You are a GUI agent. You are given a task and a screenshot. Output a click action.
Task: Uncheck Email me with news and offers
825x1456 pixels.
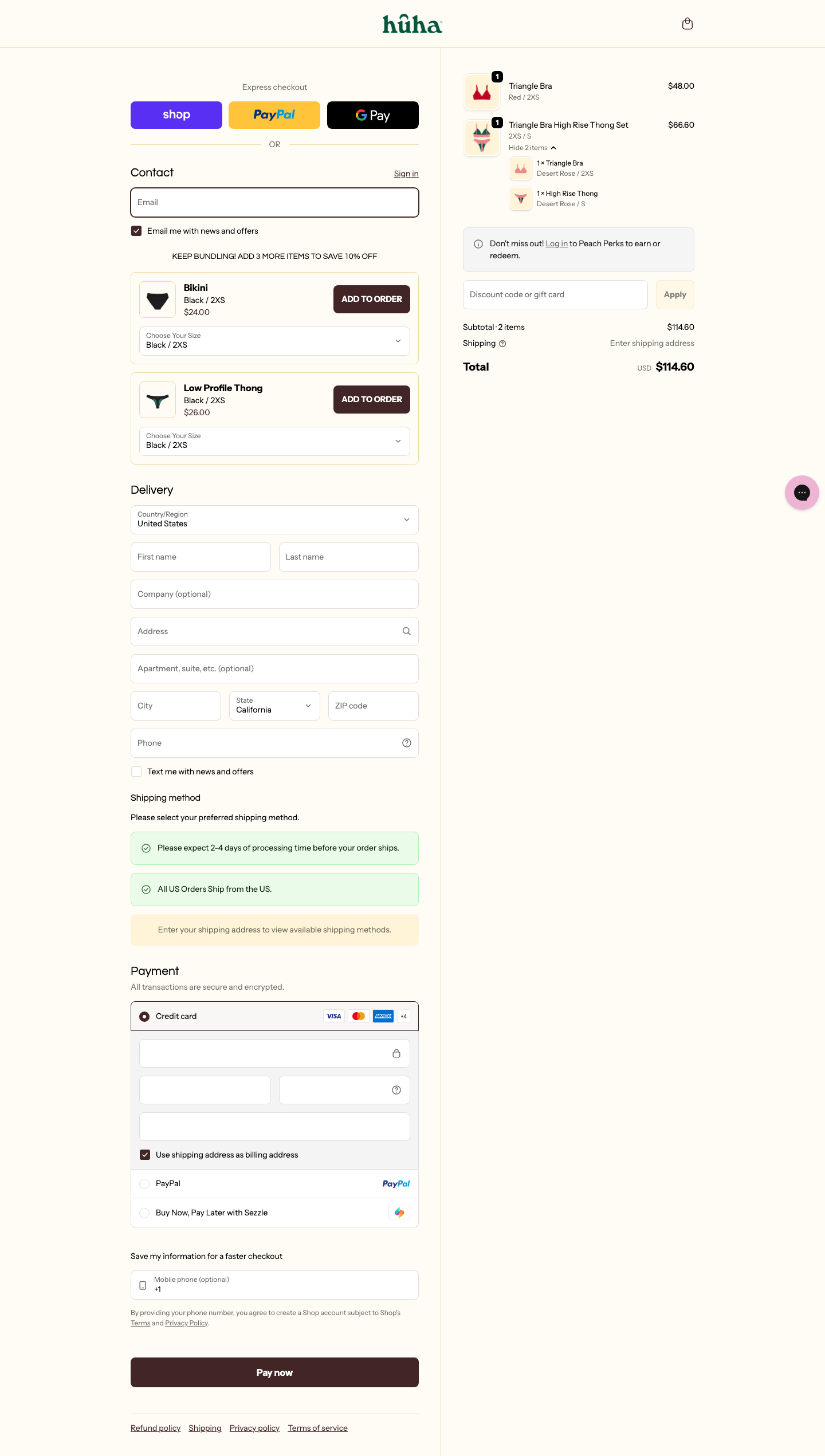pos(136,231)
